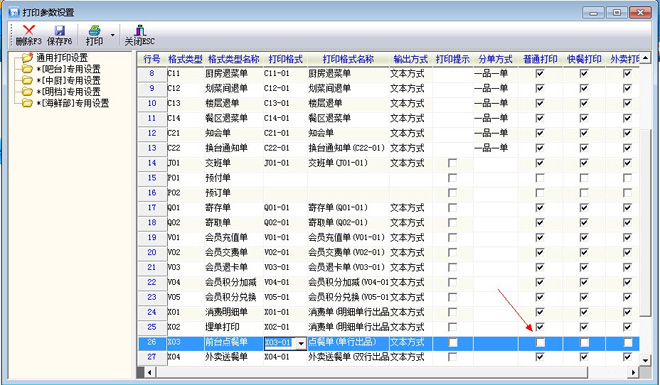Close the 打印参数设置 window
Image resolution: width=660 pixels, height=385 pixels.
point(640,13)
